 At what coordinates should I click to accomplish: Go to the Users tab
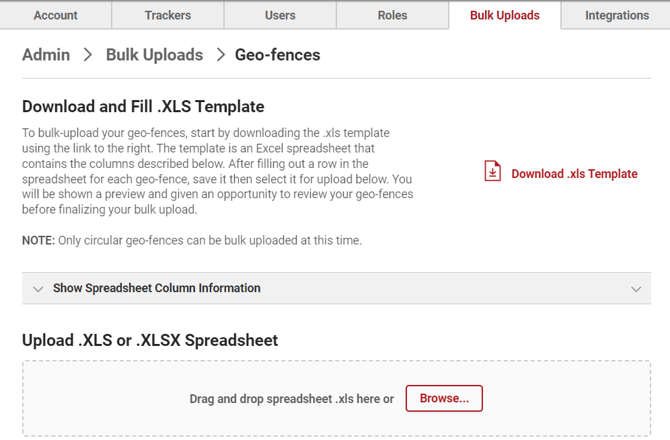point(280,15)
